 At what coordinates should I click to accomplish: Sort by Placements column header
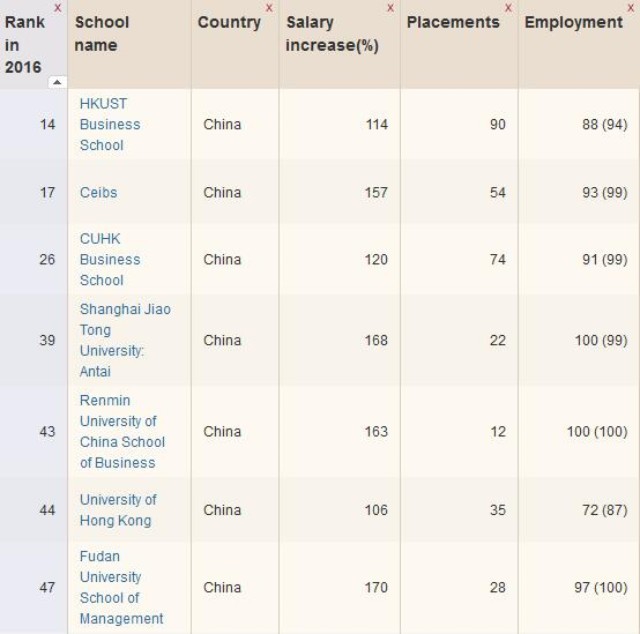453,22
